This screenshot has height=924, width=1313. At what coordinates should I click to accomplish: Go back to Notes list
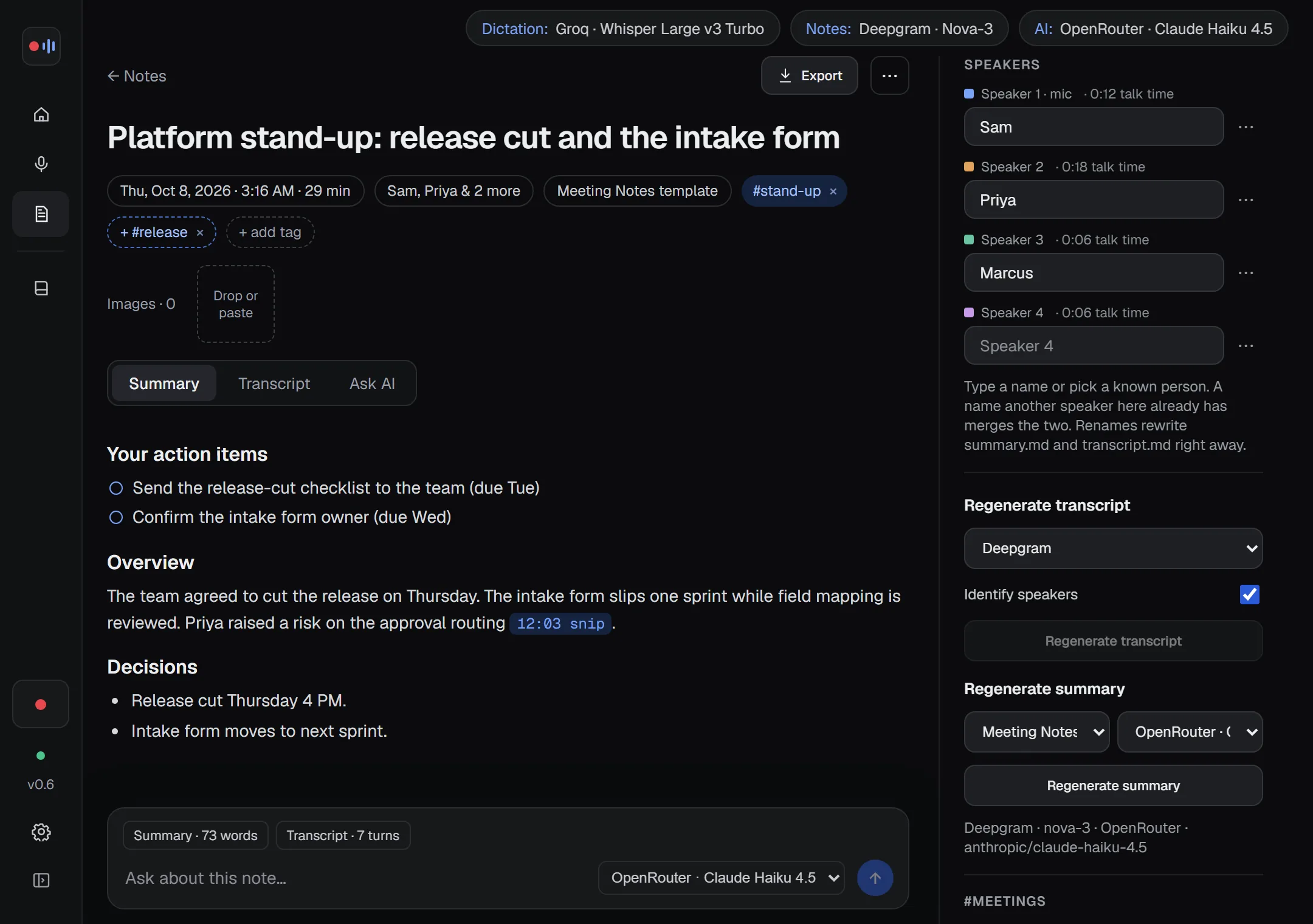(137, 76)
